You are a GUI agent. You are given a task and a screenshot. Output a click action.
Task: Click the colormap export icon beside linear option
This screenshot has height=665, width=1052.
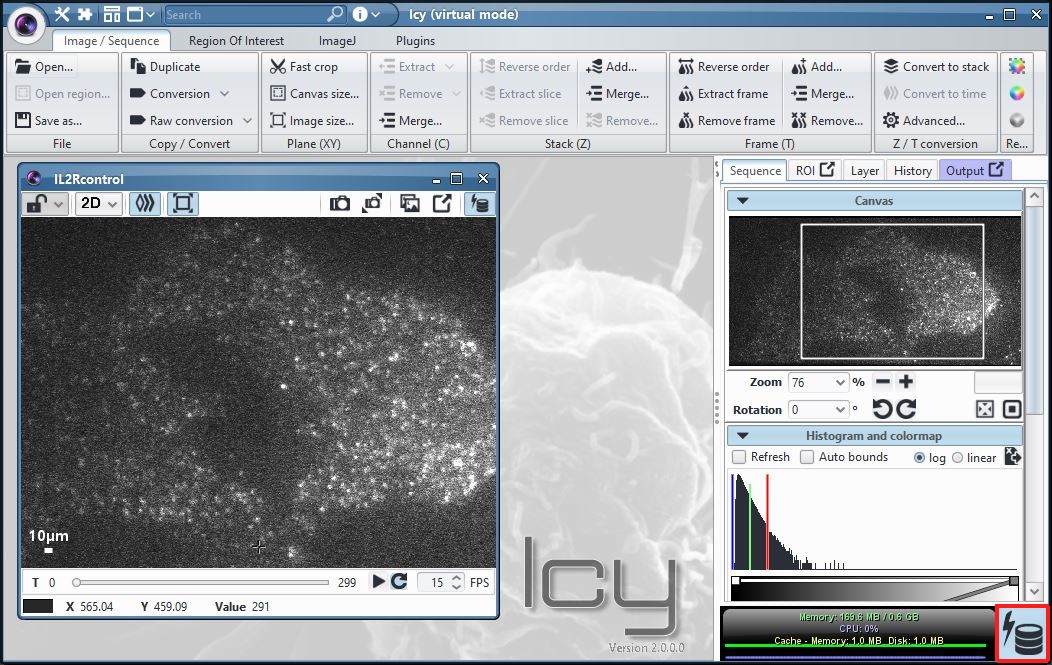point(1013,456)
